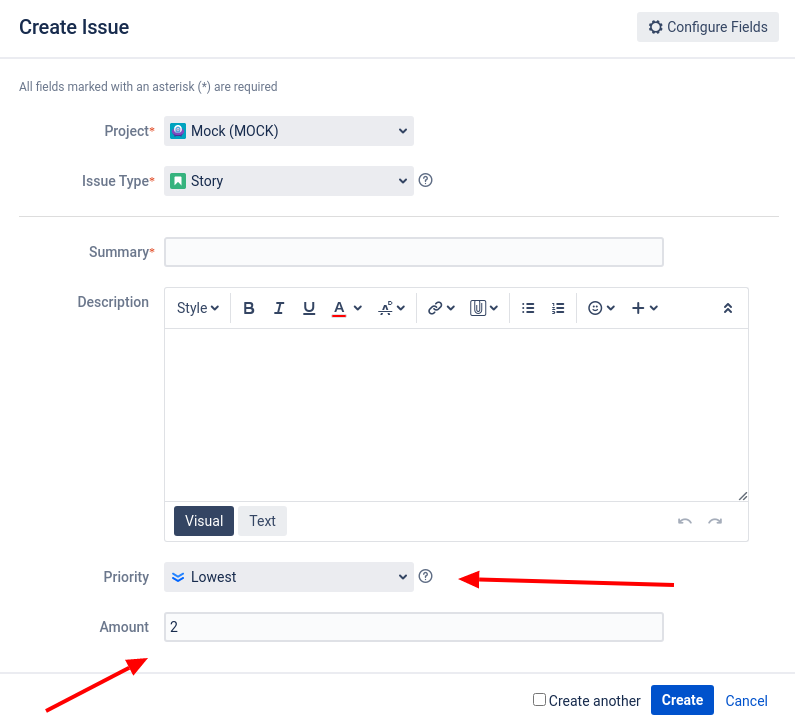Enable the Create another checkbox
The height and width of the screenshot is (722, 795).
[539, 700]
